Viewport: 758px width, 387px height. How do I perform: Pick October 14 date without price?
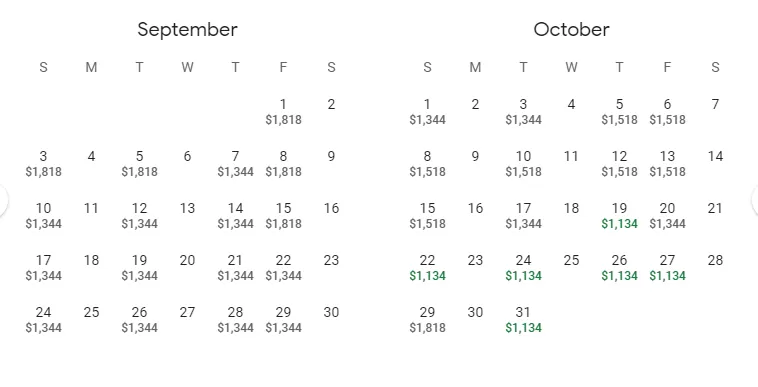[x=715, y=157]
